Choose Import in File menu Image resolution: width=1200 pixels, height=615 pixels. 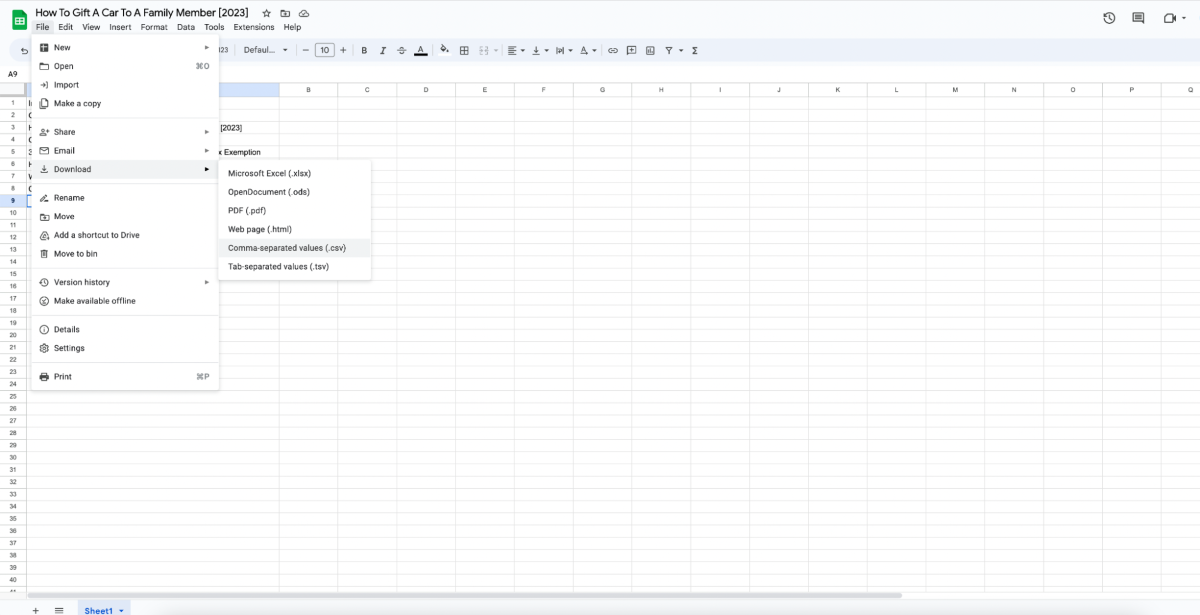pos(125,85)
